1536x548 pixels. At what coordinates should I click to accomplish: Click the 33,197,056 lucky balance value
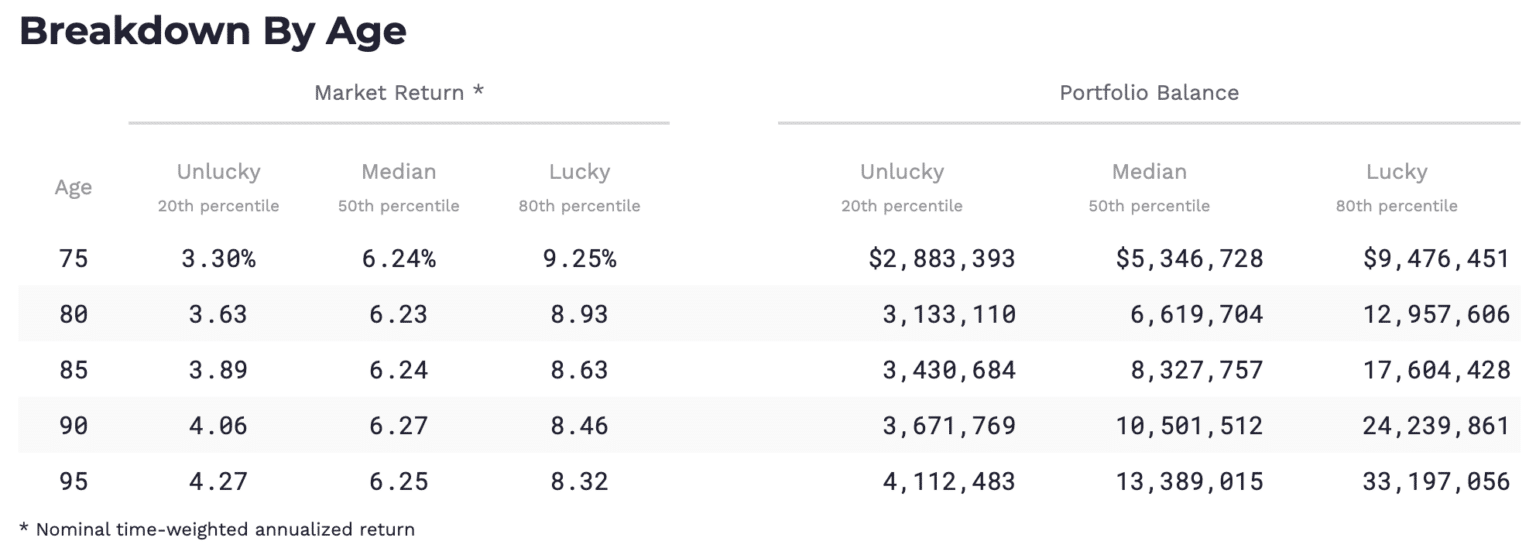tap(1436, 481)
